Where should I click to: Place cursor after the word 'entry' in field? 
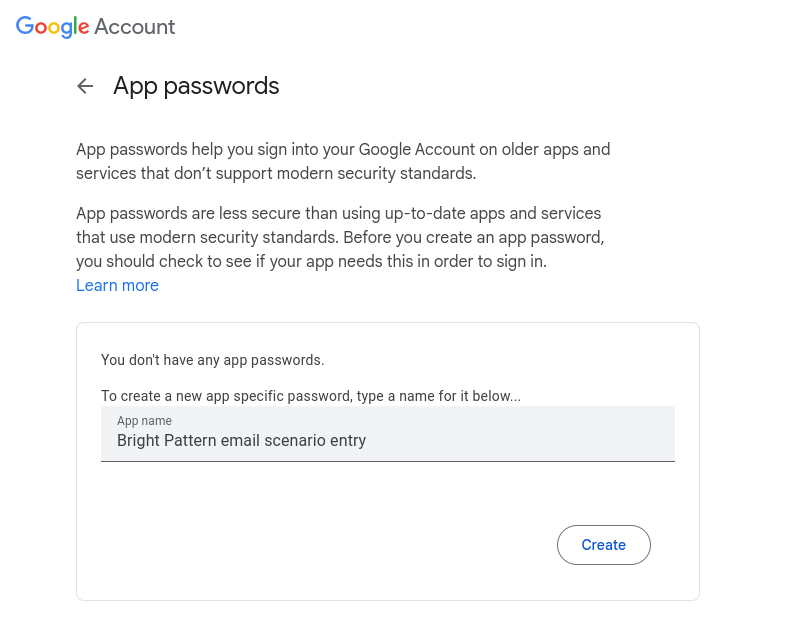[367, 440]
